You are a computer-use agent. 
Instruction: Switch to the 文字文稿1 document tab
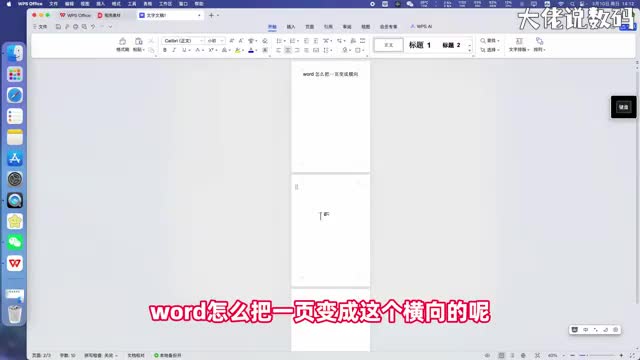[x=170, y=15]
